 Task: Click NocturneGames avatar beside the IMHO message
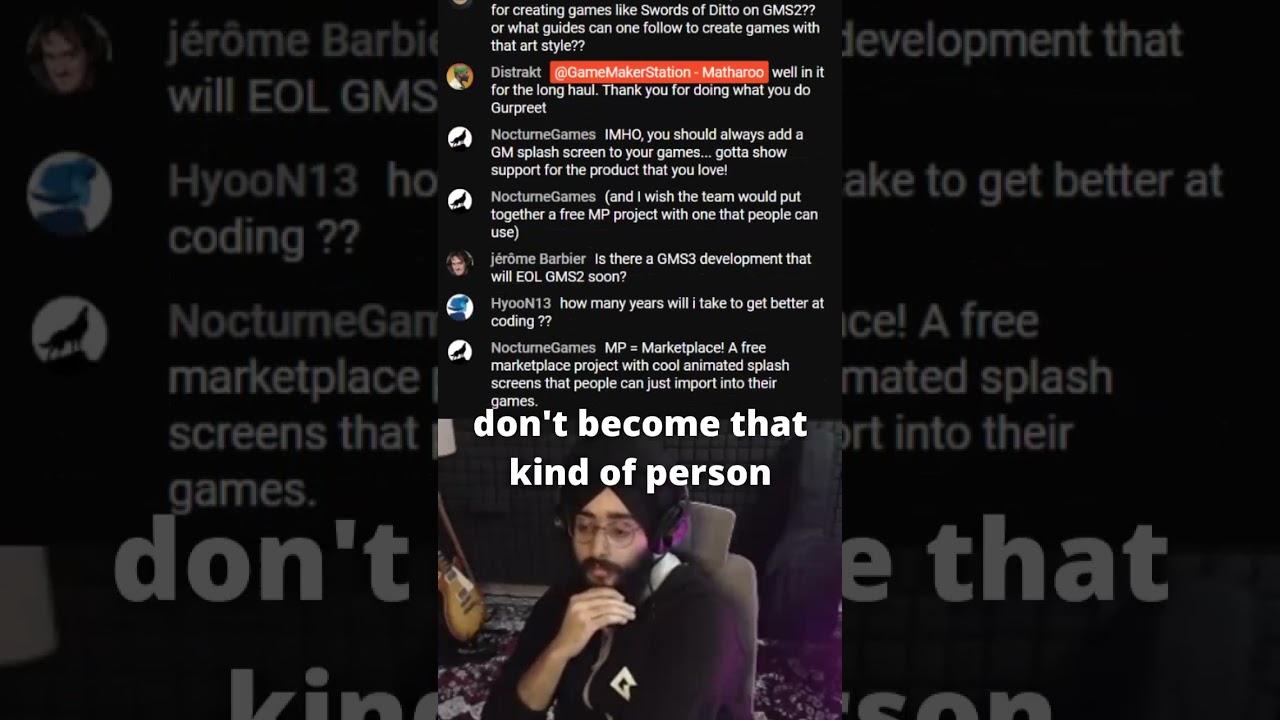tap(460, 139)
